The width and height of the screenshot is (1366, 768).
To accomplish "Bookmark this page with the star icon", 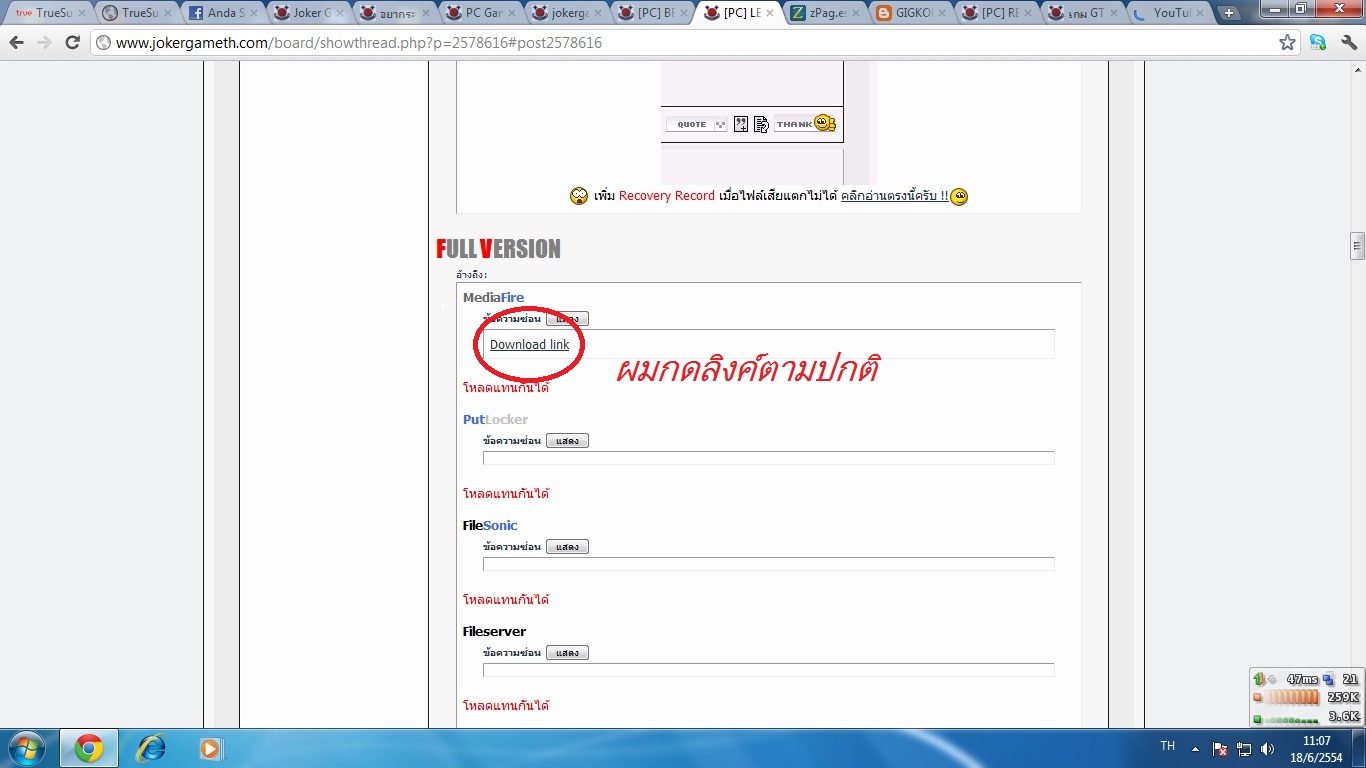I will [1287, 43].
